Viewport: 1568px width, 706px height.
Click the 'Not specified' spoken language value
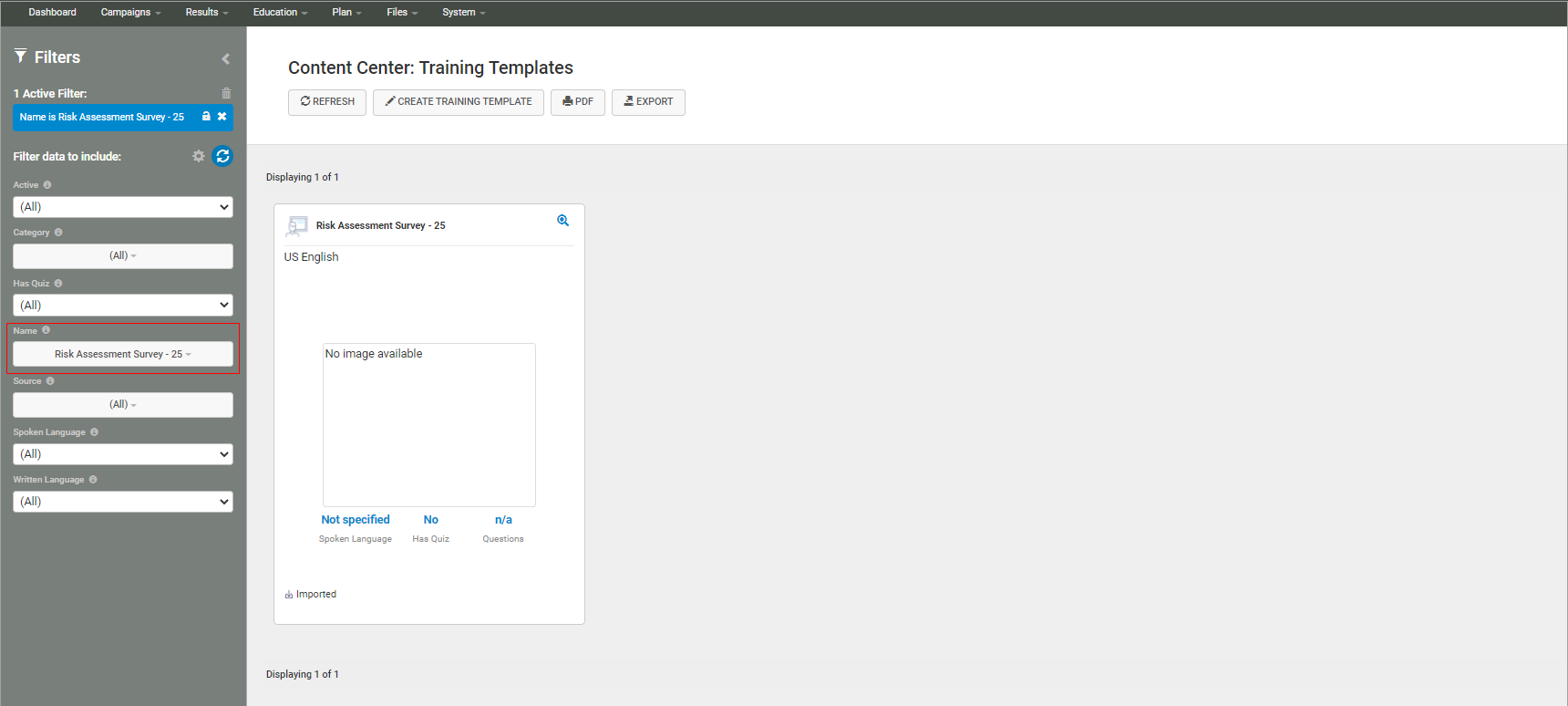click(356, 520)
